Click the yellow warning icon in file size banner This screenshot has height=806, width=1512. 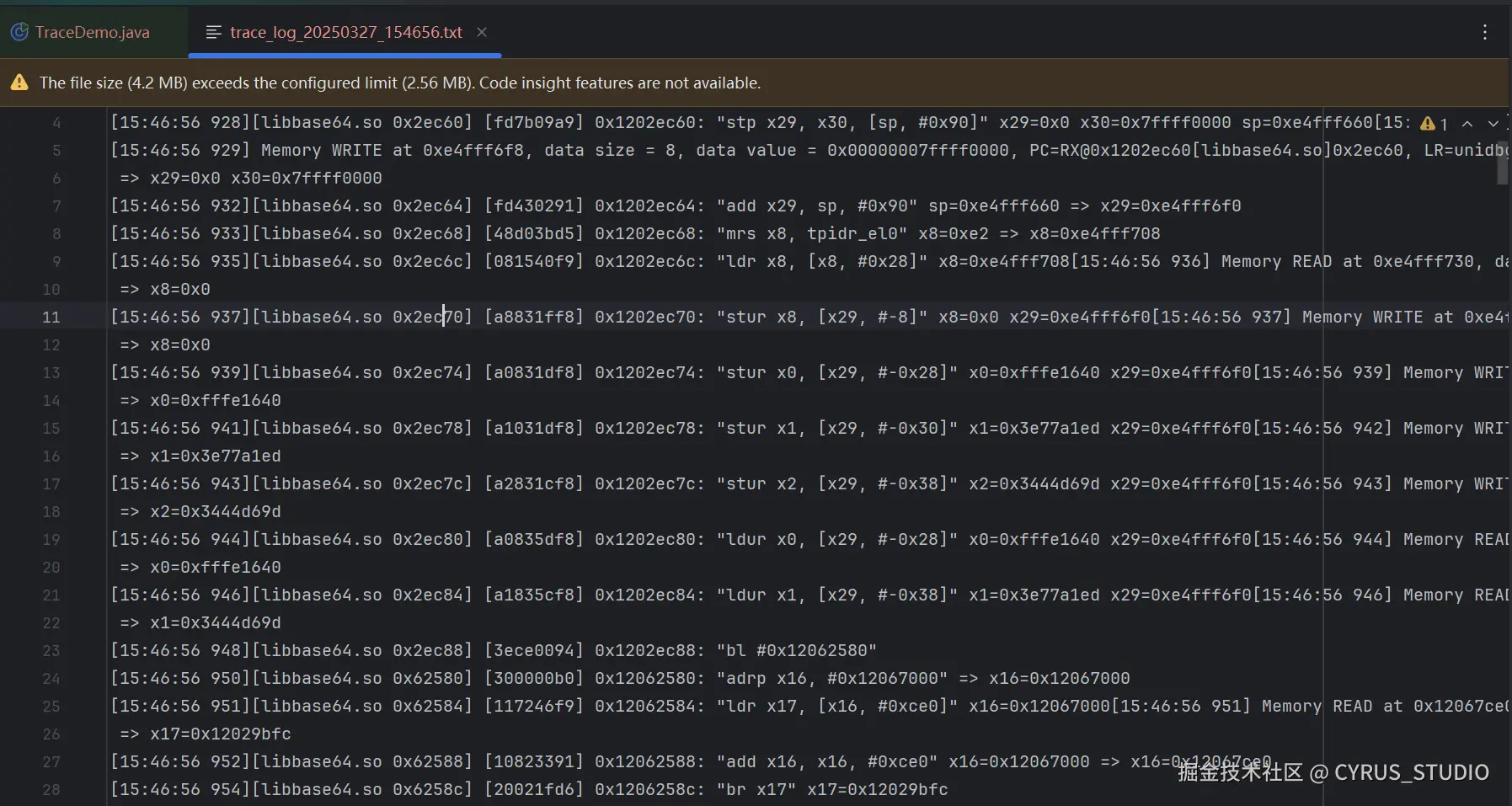tap(19, 83)
